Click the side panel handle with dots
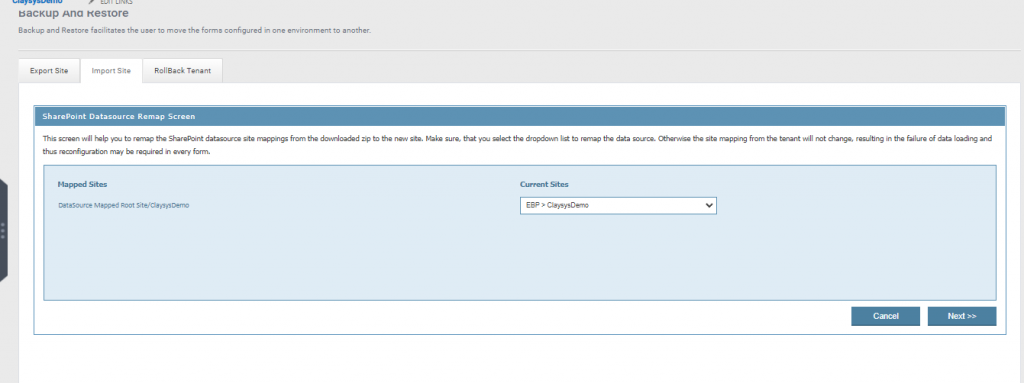Image resolution: width=1024 pixels, height=383 pixels. 3,231
